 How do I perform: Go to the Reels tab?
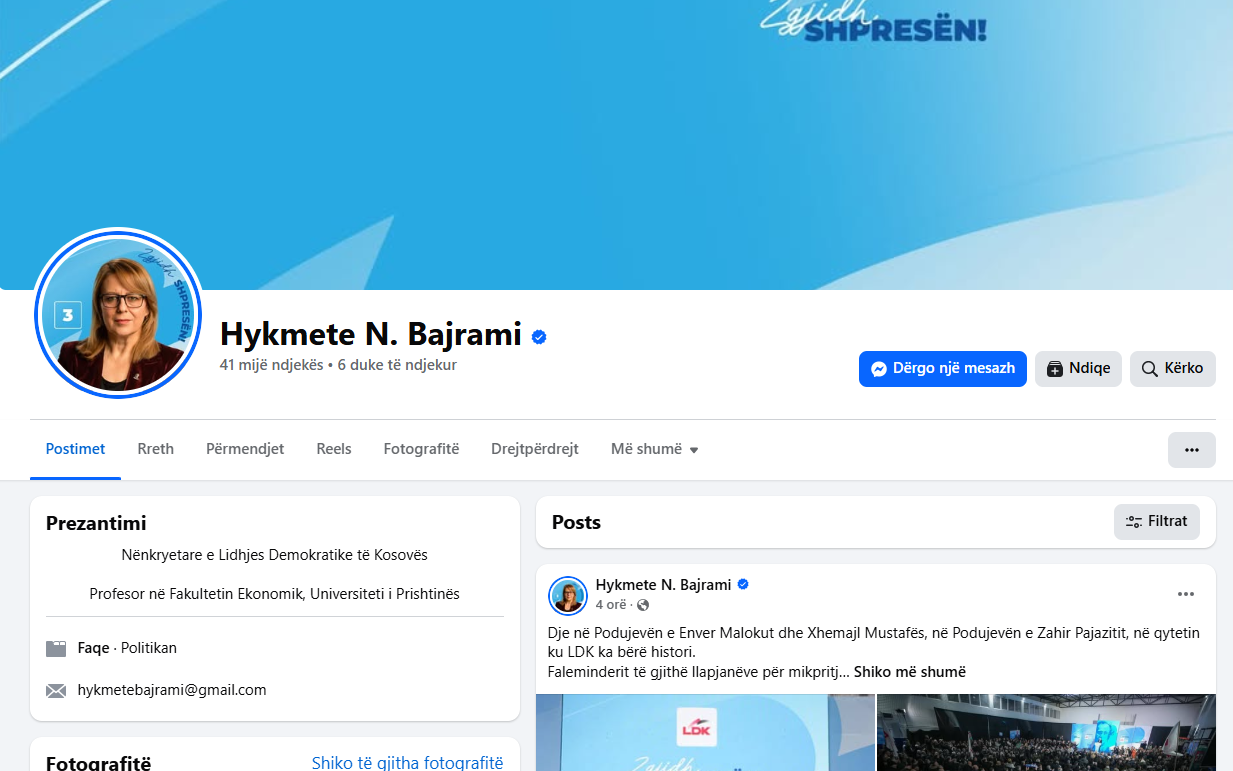coord(333,449)
